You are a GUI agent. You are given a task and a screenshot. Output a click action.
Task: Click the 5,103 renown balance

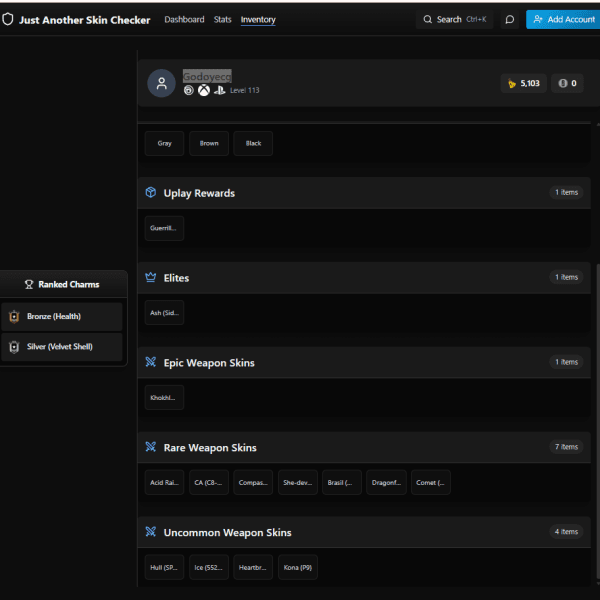[523, 83]
